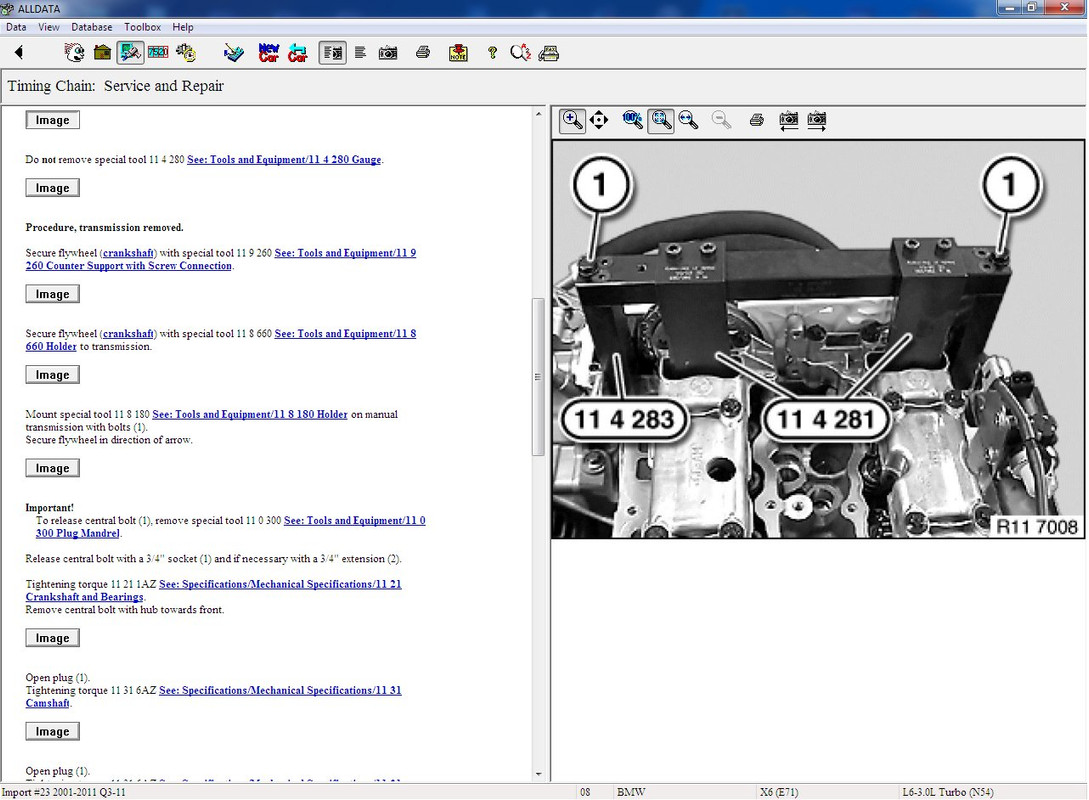
Task: Click the back arrow in main toolbar
Action: coord(19,53)
